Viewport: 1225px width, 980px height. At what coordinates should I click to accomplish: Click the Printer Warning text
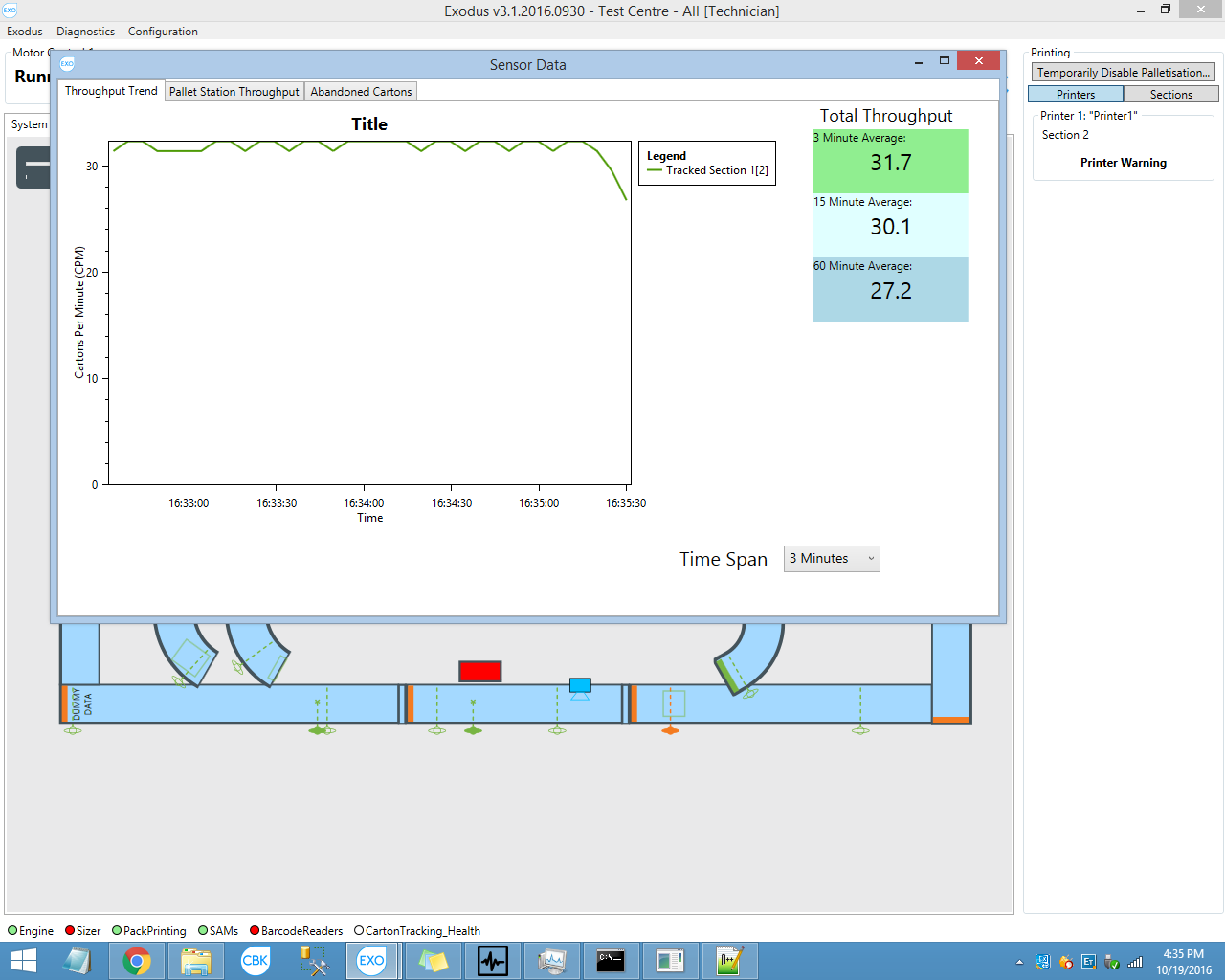click(1124, 163)
